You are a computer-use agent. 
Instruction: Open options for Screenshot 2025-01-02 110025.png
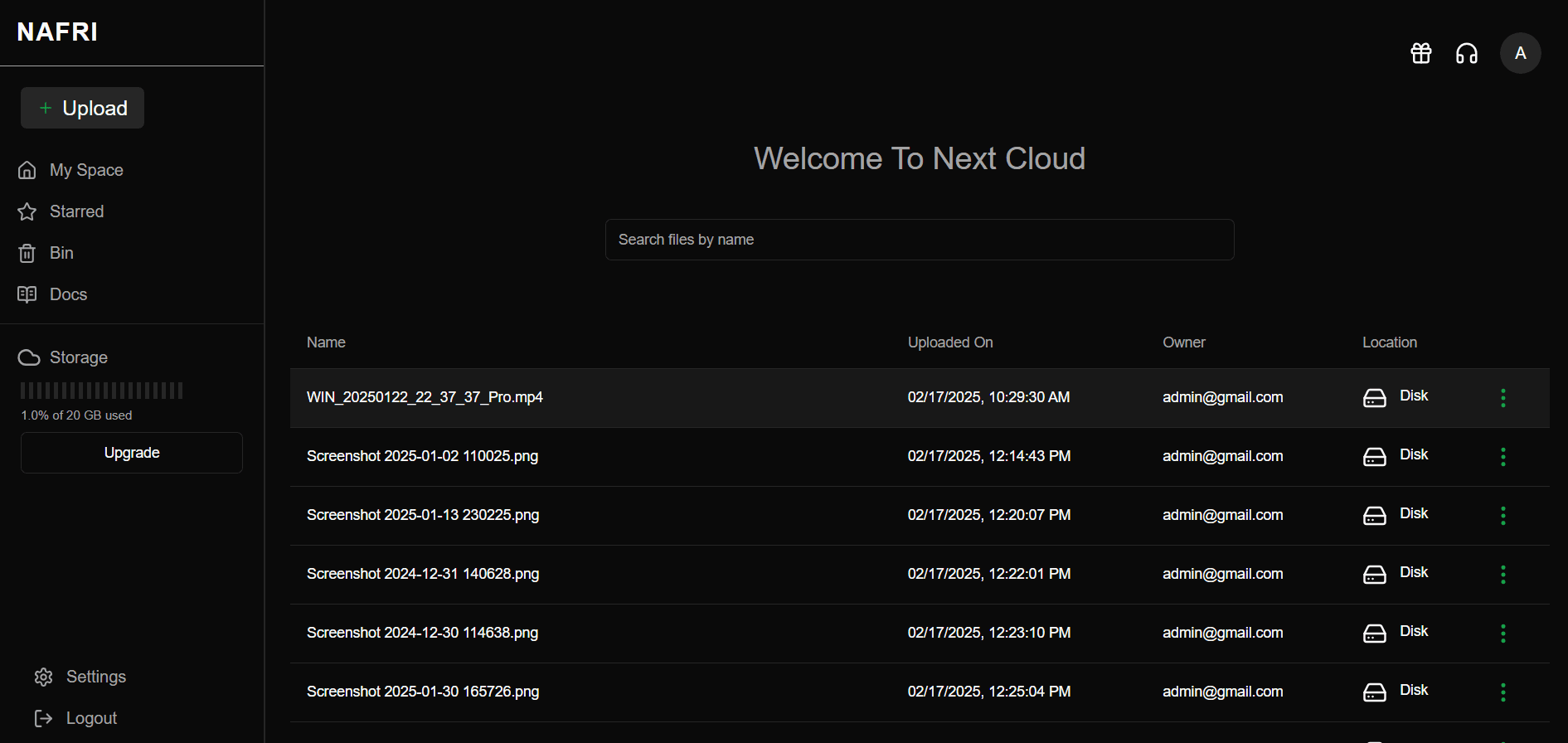pyautogui.click(x=1502, y=457)
